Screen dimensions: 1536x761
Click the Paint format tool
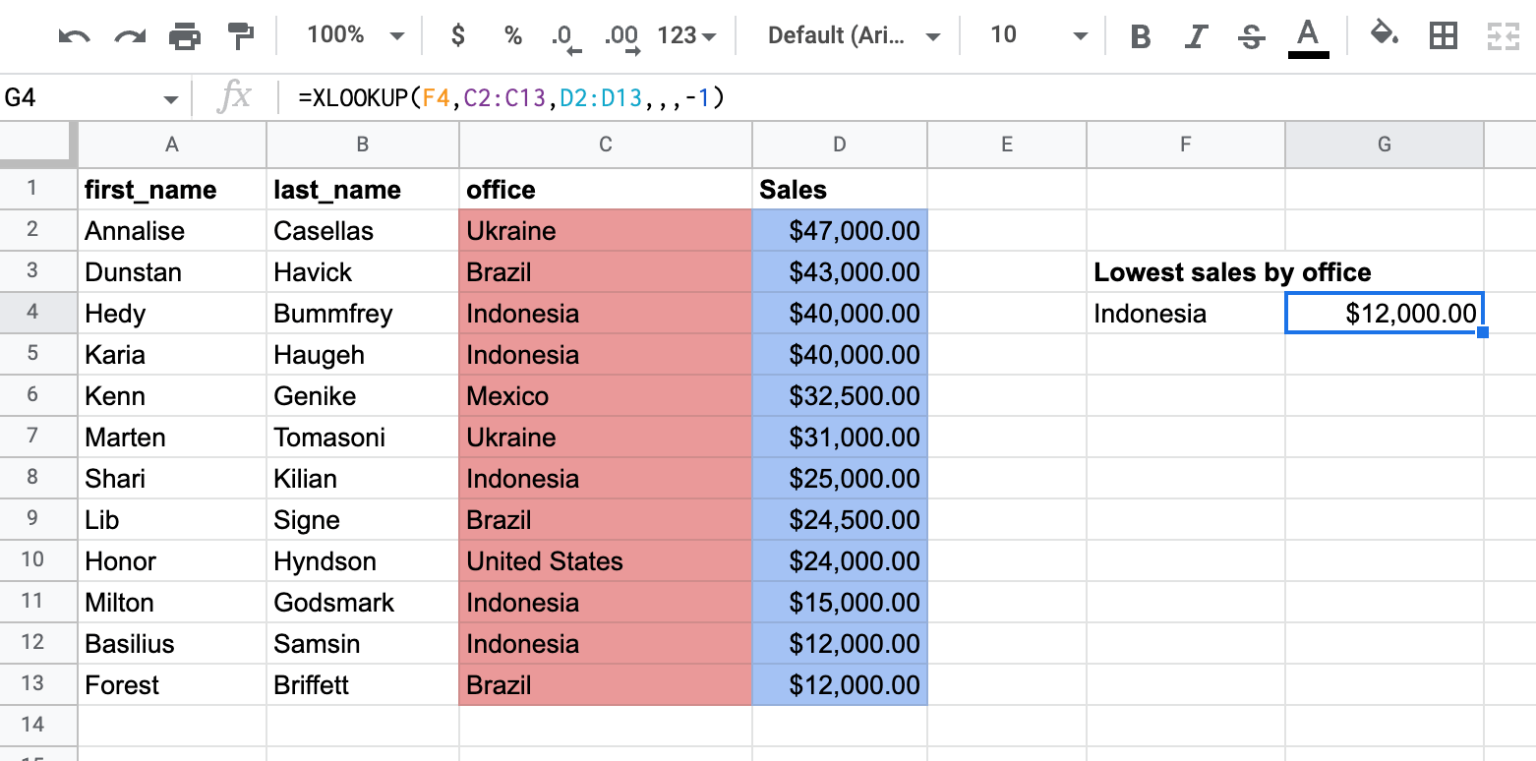tap(240, 35)
